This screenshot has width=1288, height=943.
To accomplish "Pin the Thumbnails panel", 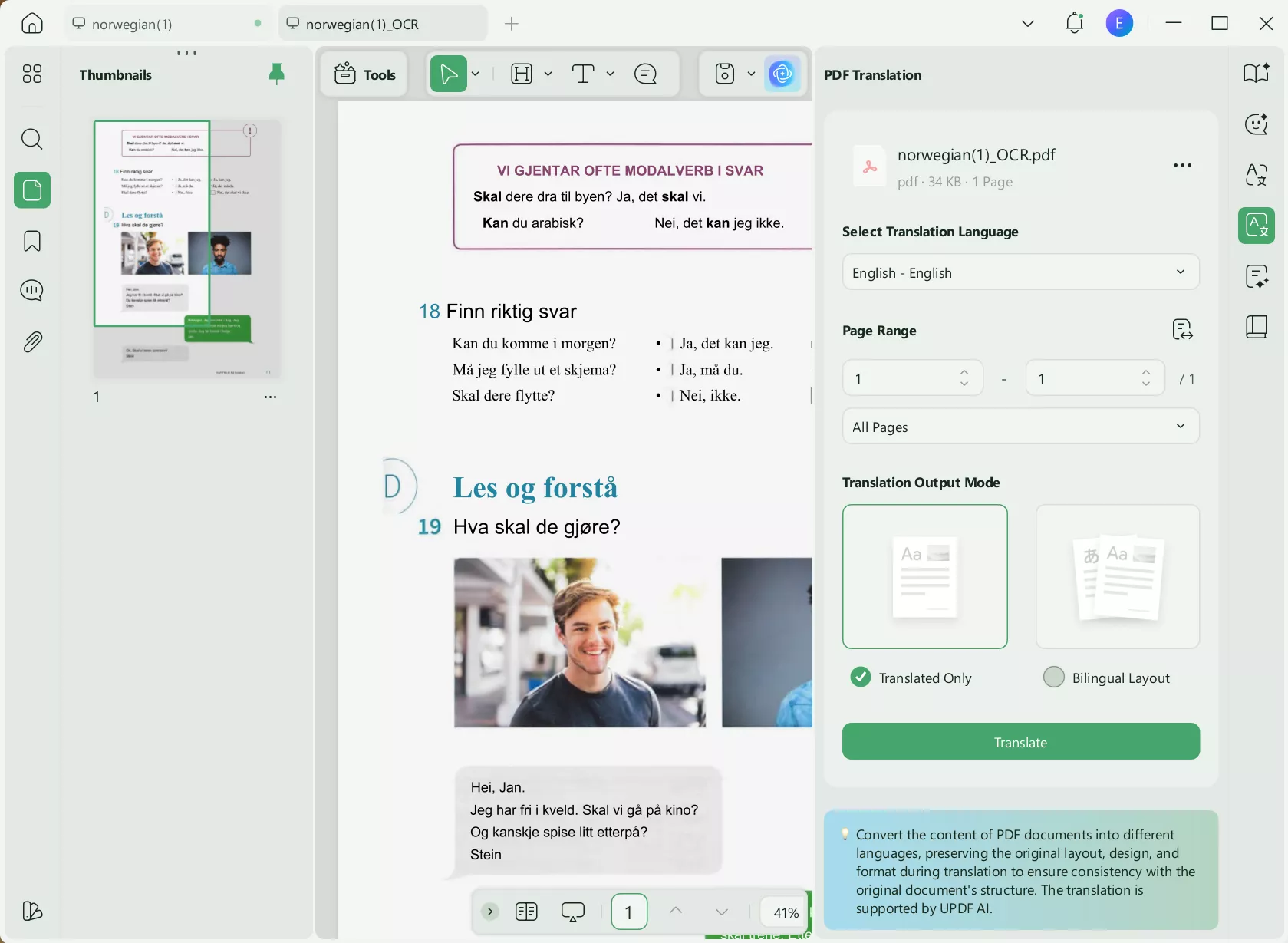I will pos(277,74).
